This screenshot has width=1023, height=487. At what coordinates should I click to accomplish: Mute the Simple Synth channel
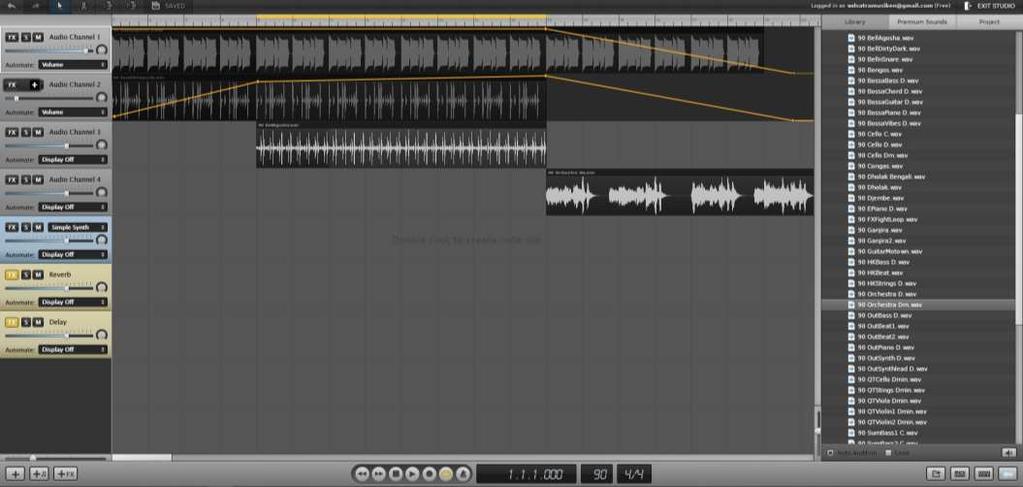(x=38, y=227)
